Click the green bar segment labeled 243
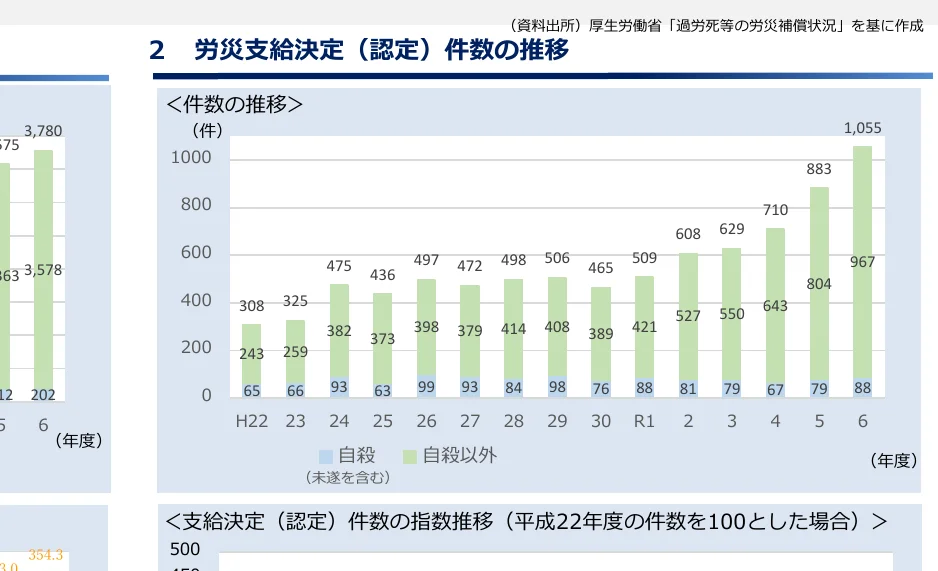 251,353
